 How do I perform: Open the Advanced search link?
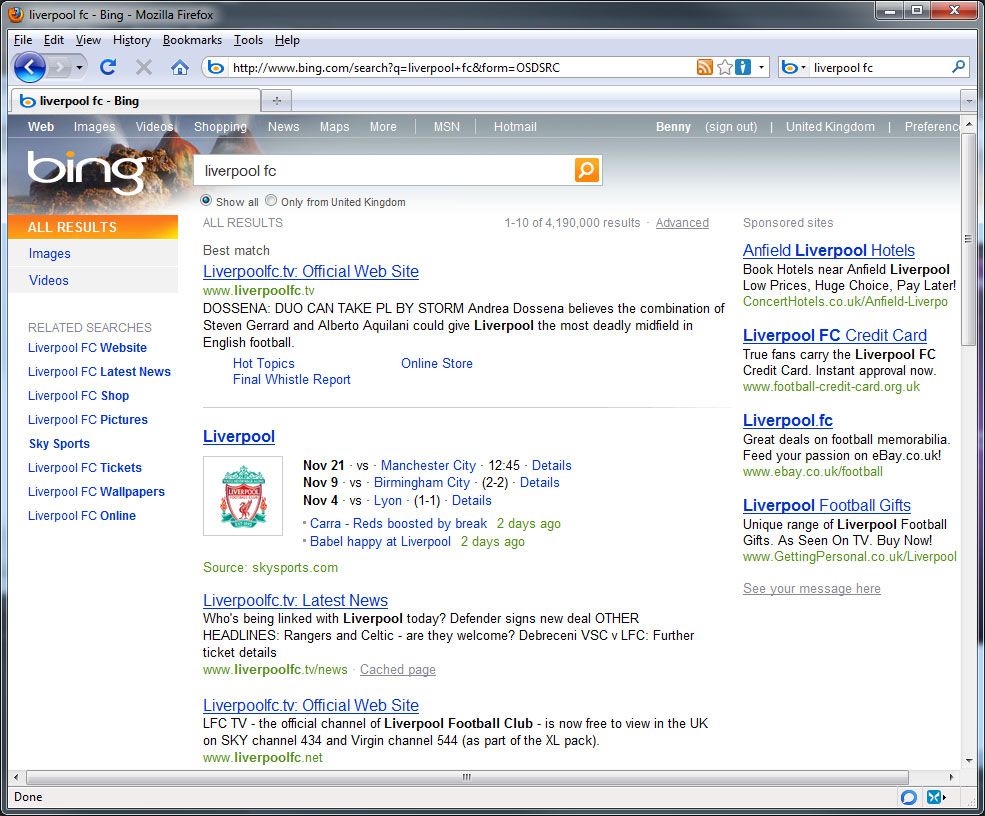[682, 223]
